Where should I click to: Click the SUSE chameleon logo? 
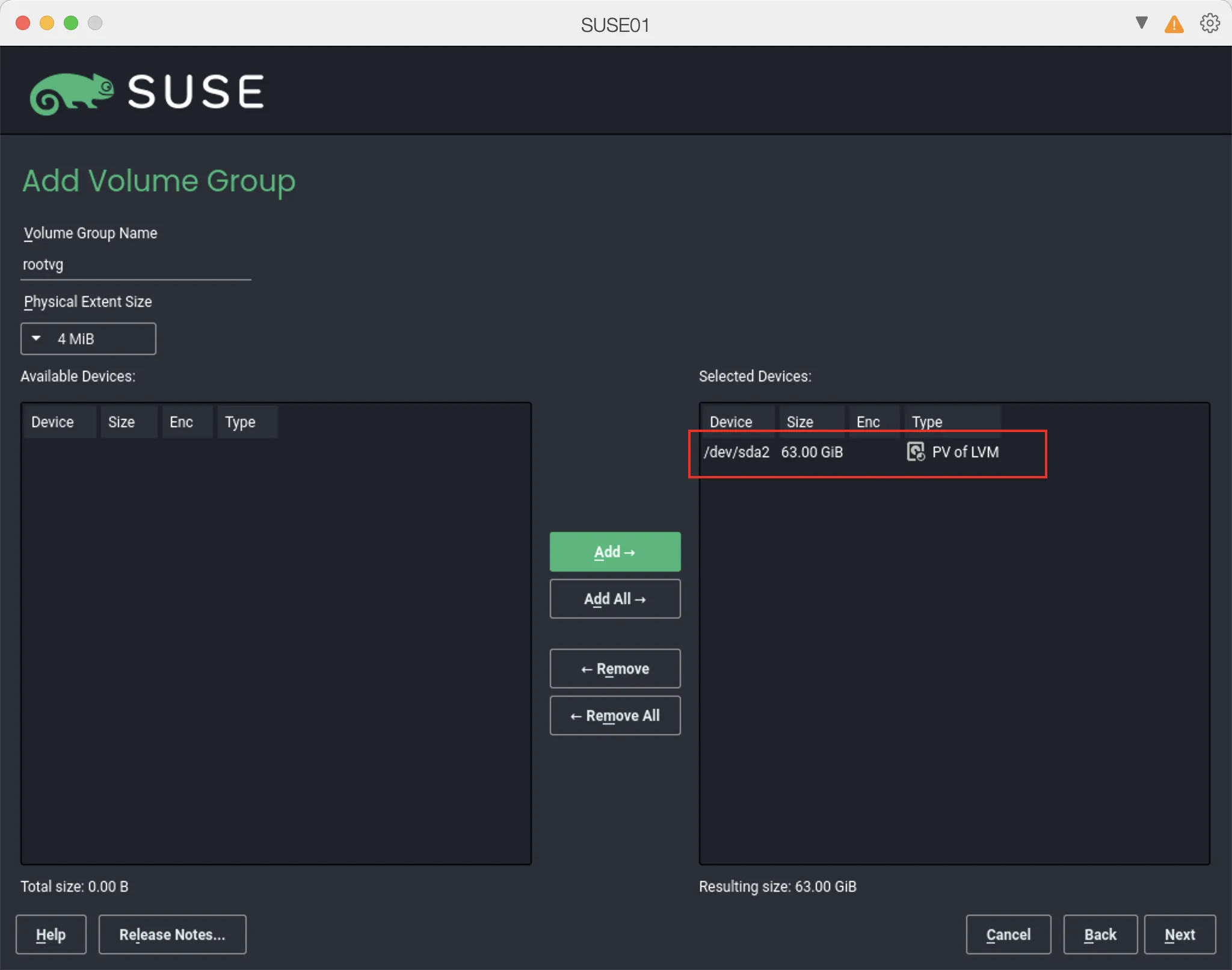[x=72, y=91]
